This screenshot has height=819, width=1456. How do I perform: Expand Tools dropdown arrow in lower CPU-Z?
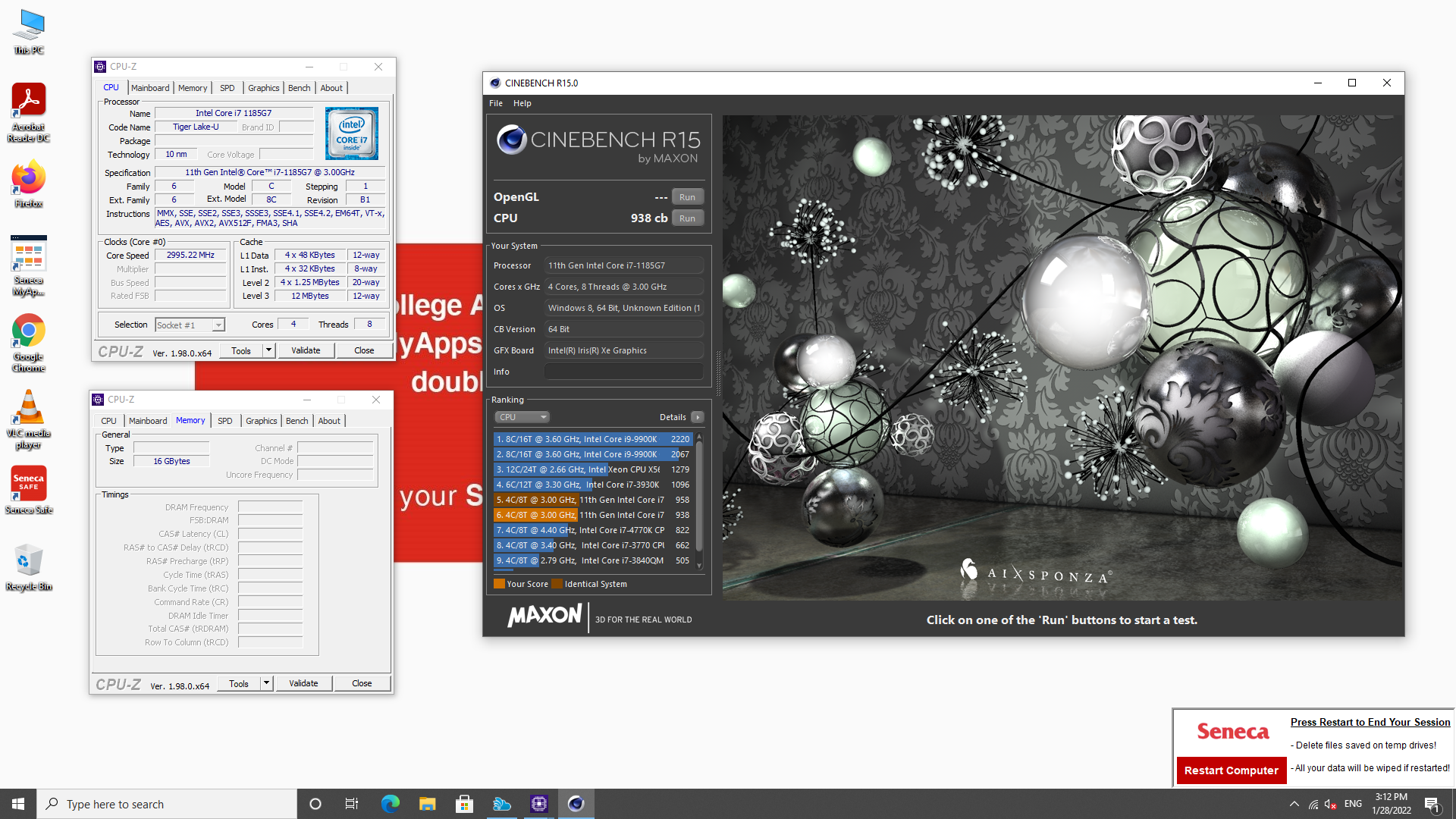(266, 683)
